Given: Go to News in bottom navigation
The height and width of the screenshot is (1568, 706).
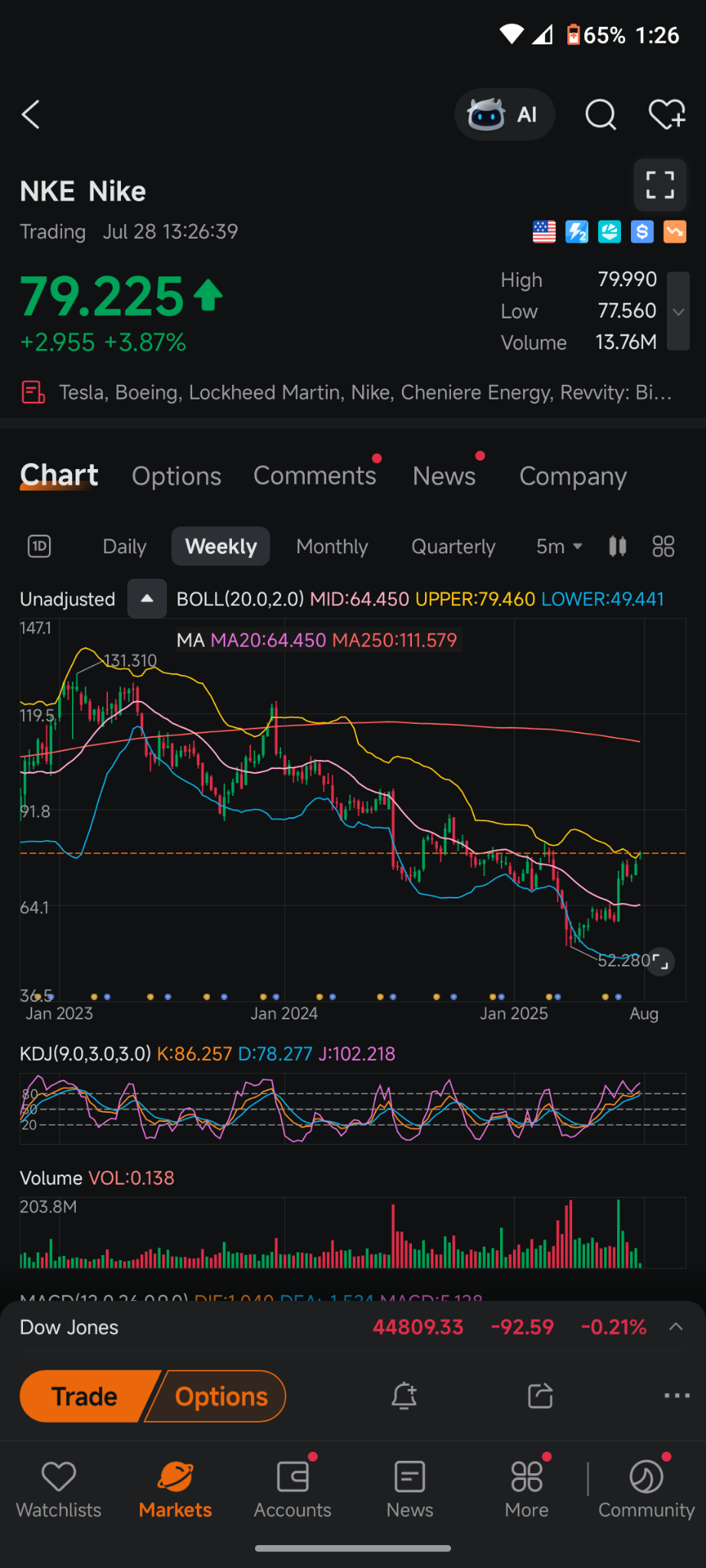Looking at the screenshot, I should point(410,1489).
